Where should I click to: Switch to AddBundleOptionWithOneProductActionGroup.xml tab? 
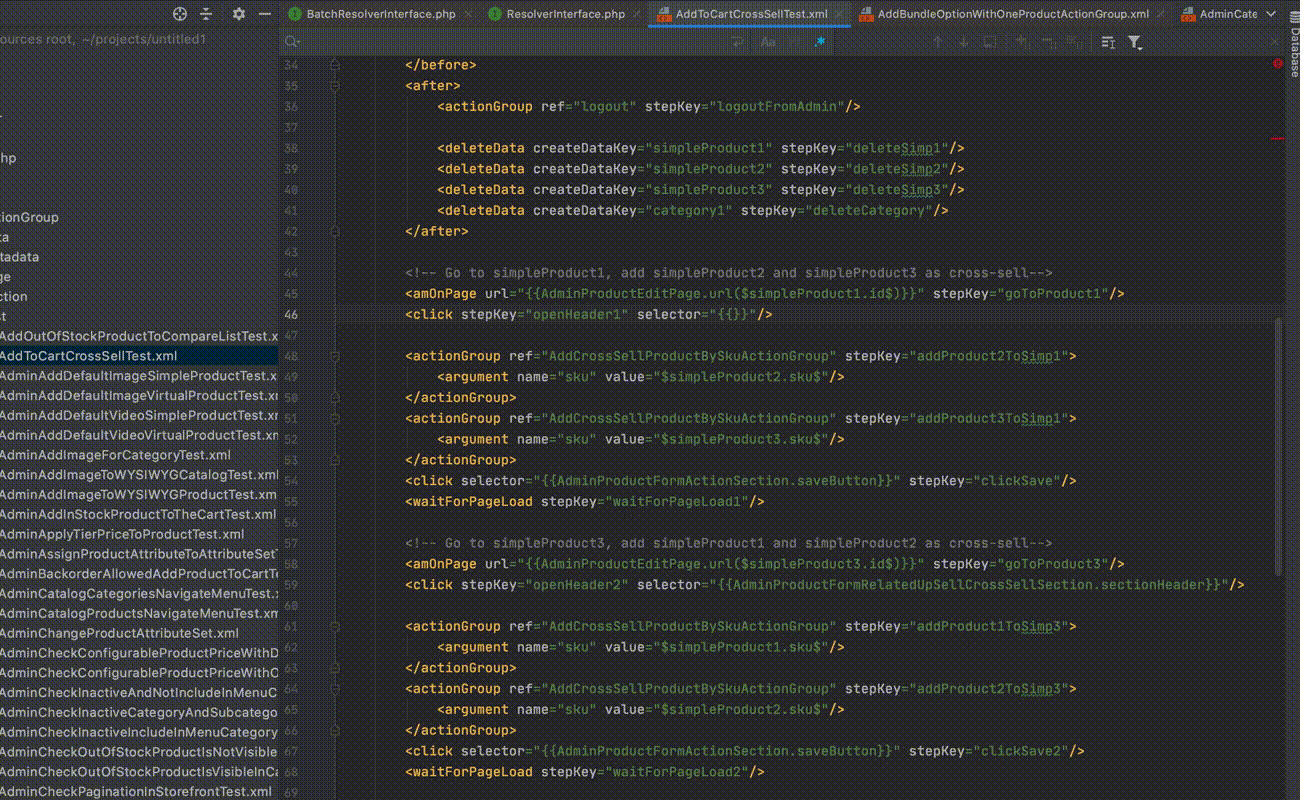click(1012, 14)
